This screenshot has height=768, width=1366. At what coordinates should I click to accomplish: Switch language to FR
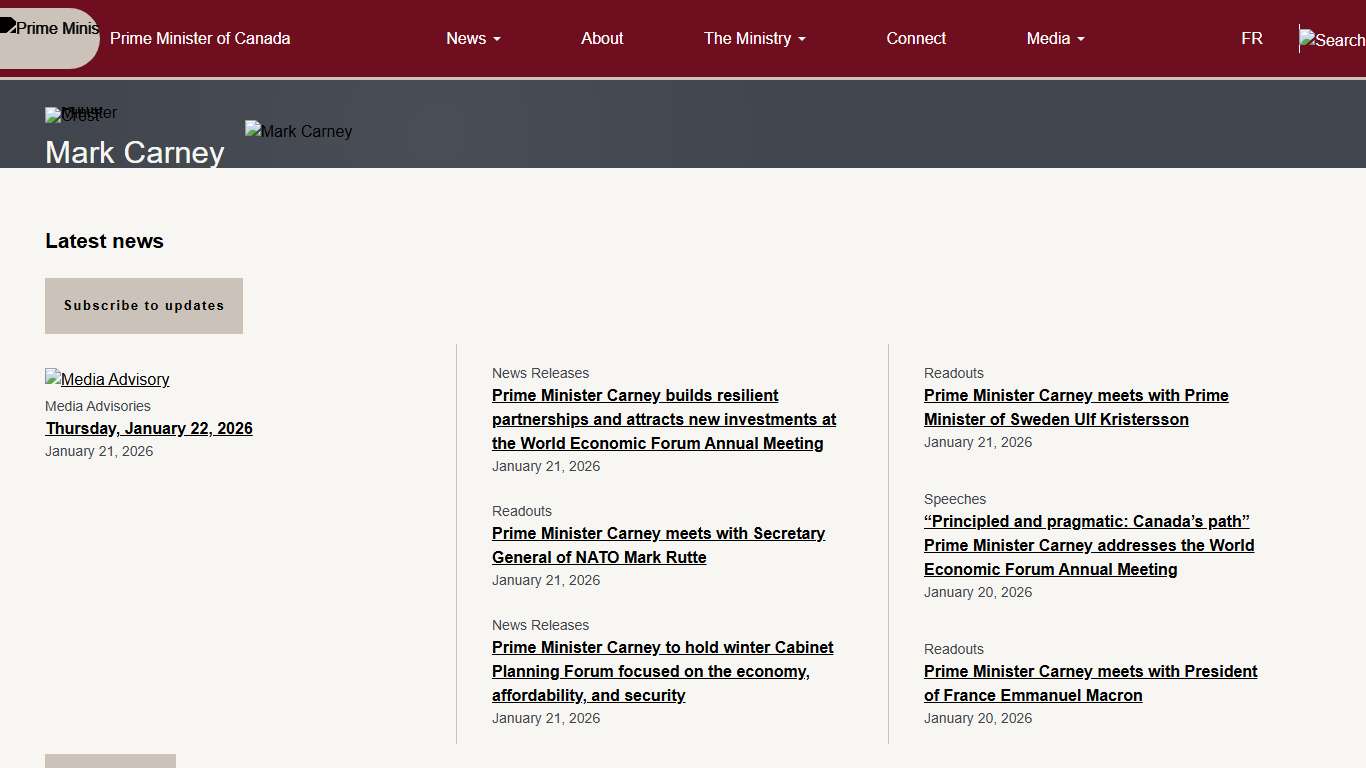(x=1252, y=38)
